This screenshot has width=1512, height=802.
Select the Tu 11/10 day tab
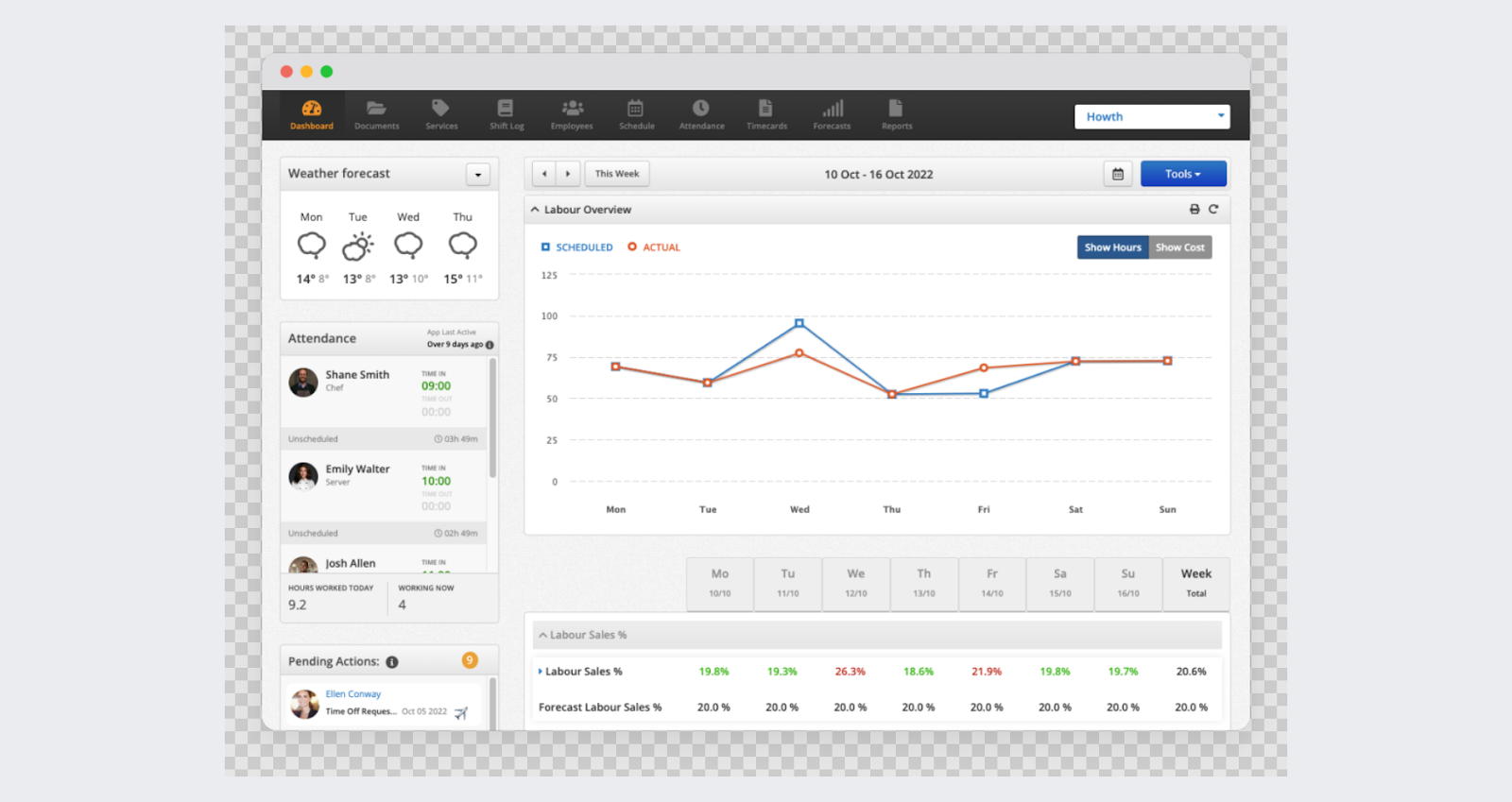click(788, 584)
